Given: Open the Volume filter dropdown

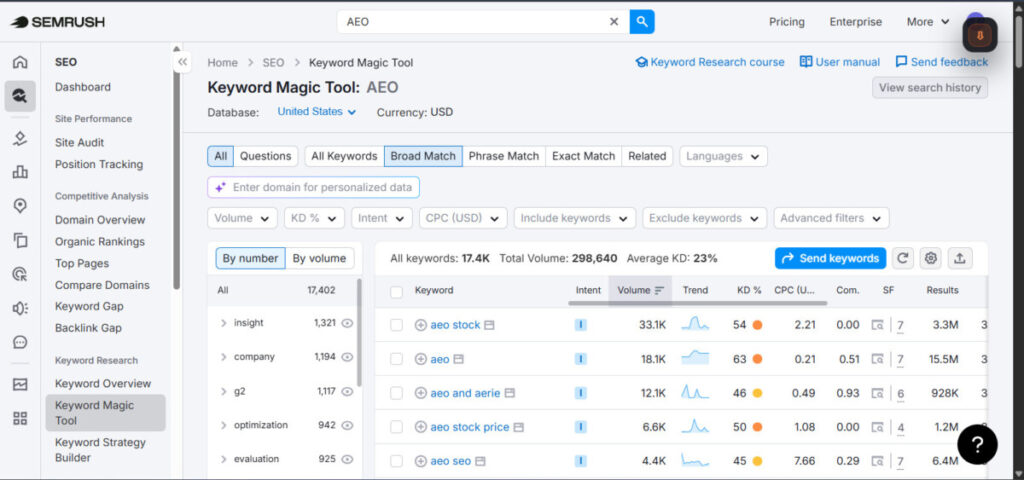Looking at the screenshot, I should pos(242,218).
